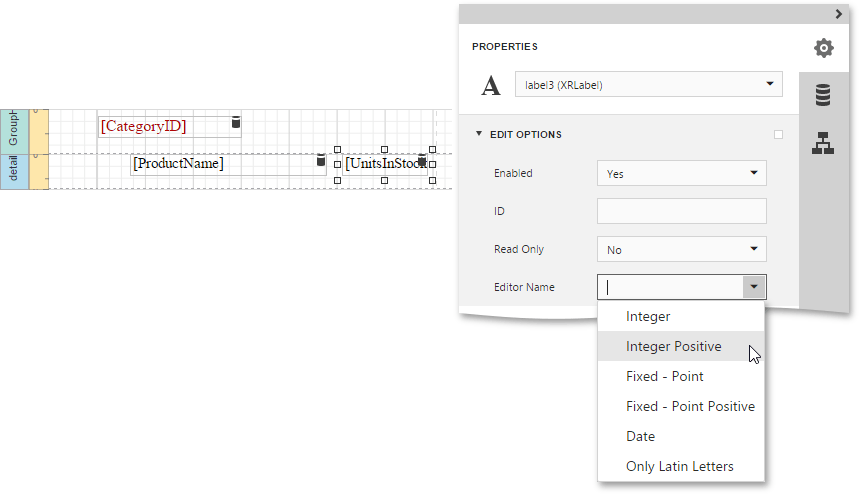Click the Editor Name property label
The width and height of the screenshot is (859, 494).
(x=524, y=287)
